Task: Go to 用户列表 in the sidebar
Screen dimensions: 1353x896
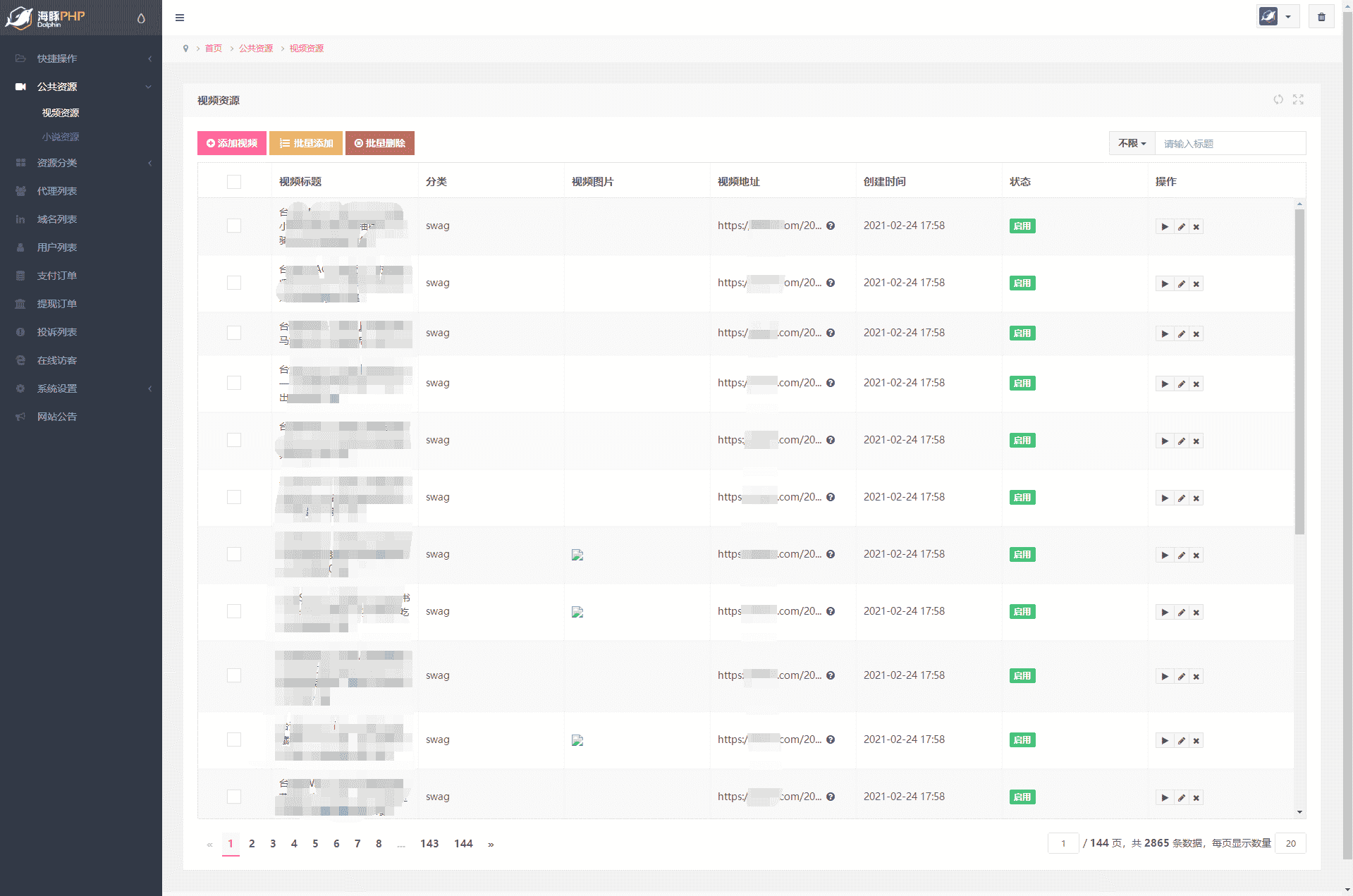Action: coord(57,247)
